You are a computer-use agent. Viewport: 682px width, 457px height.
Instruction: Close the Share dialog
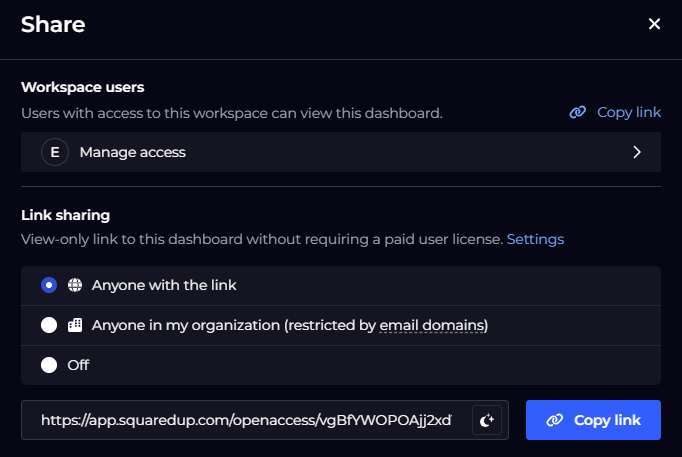654,24
